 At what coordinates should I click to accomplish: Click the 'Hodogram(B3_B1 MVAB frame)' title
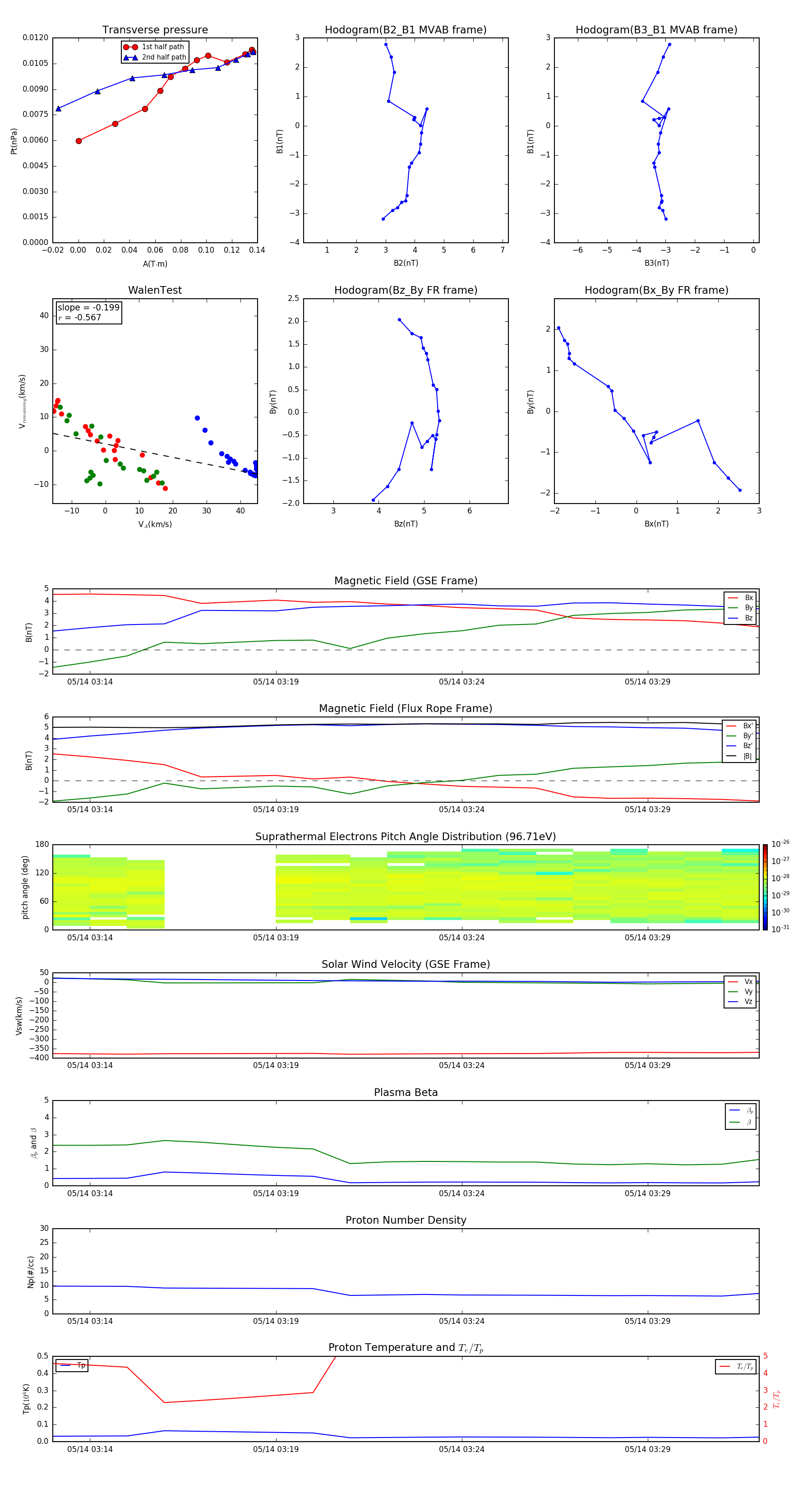[656, 30]
